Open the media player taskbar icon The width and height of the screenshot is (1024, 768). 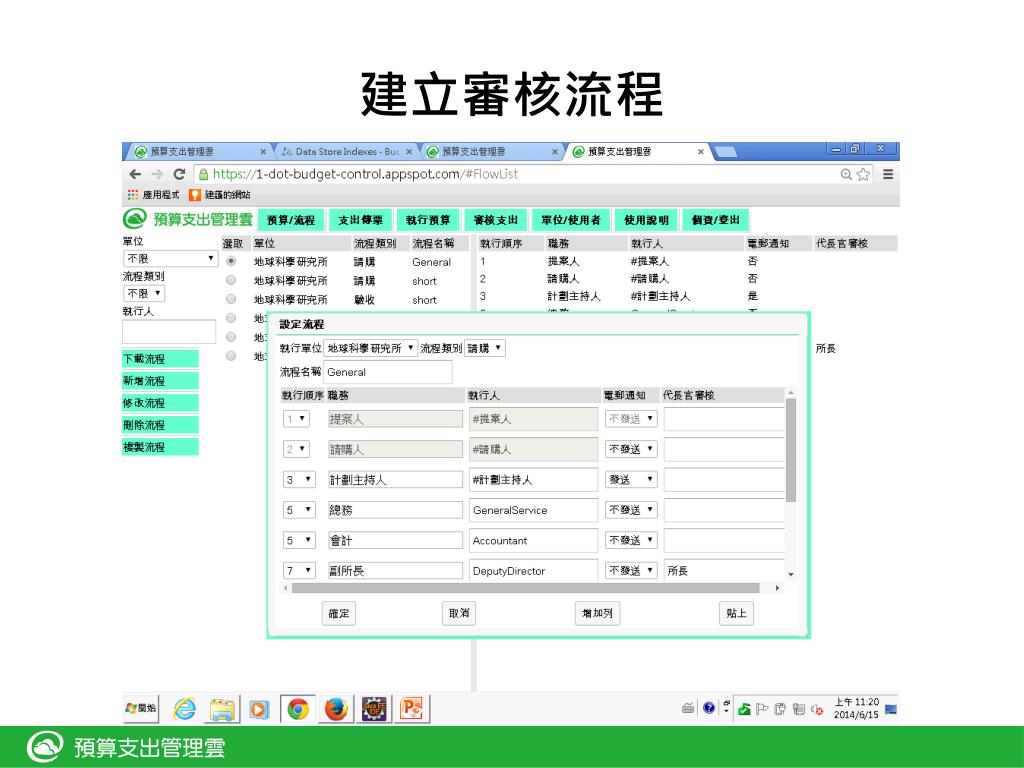(259, 709)
